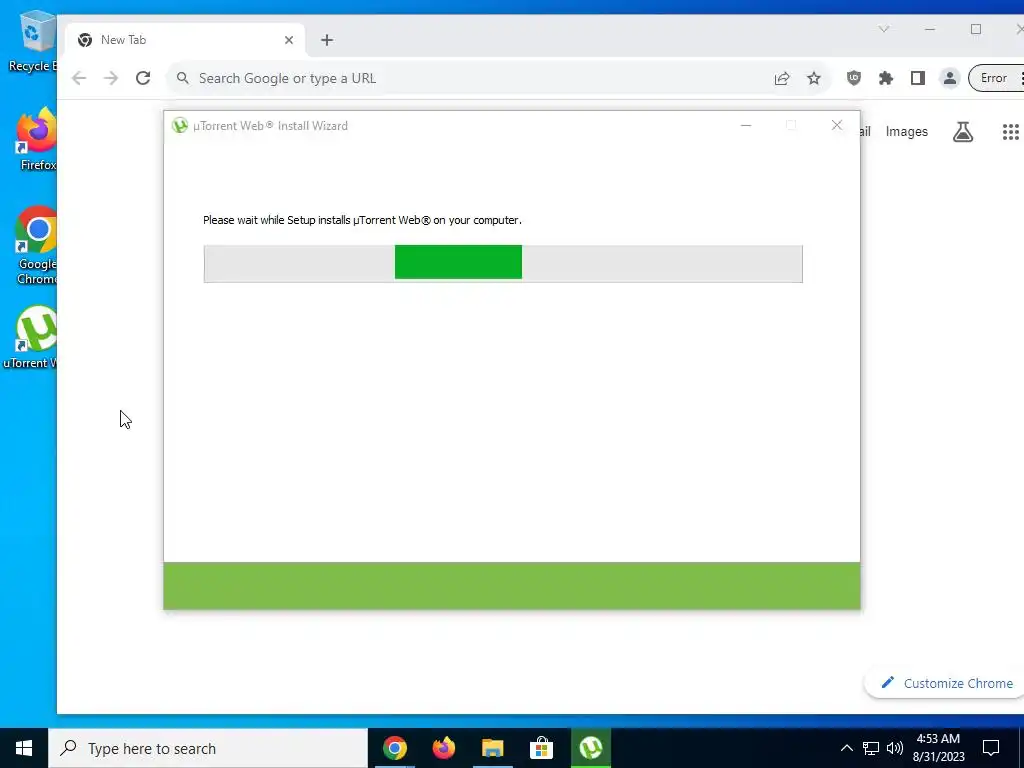Image resolution: width=1024 pixels, height=768 pixels.
Task: Open the Windows Start menu
Action: pos(24,748)
